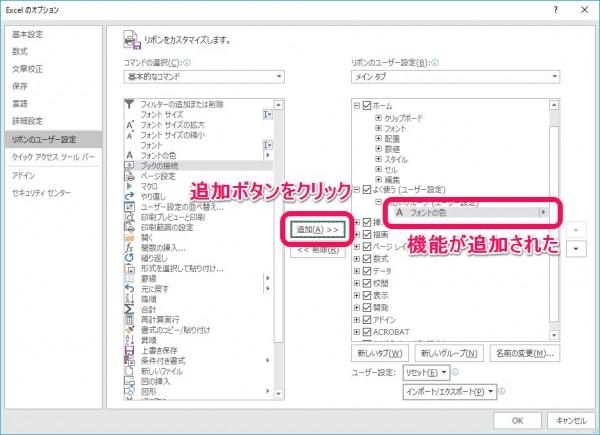Click the print area setting icon
600x435 pixels.
click(x=129, y=227)
